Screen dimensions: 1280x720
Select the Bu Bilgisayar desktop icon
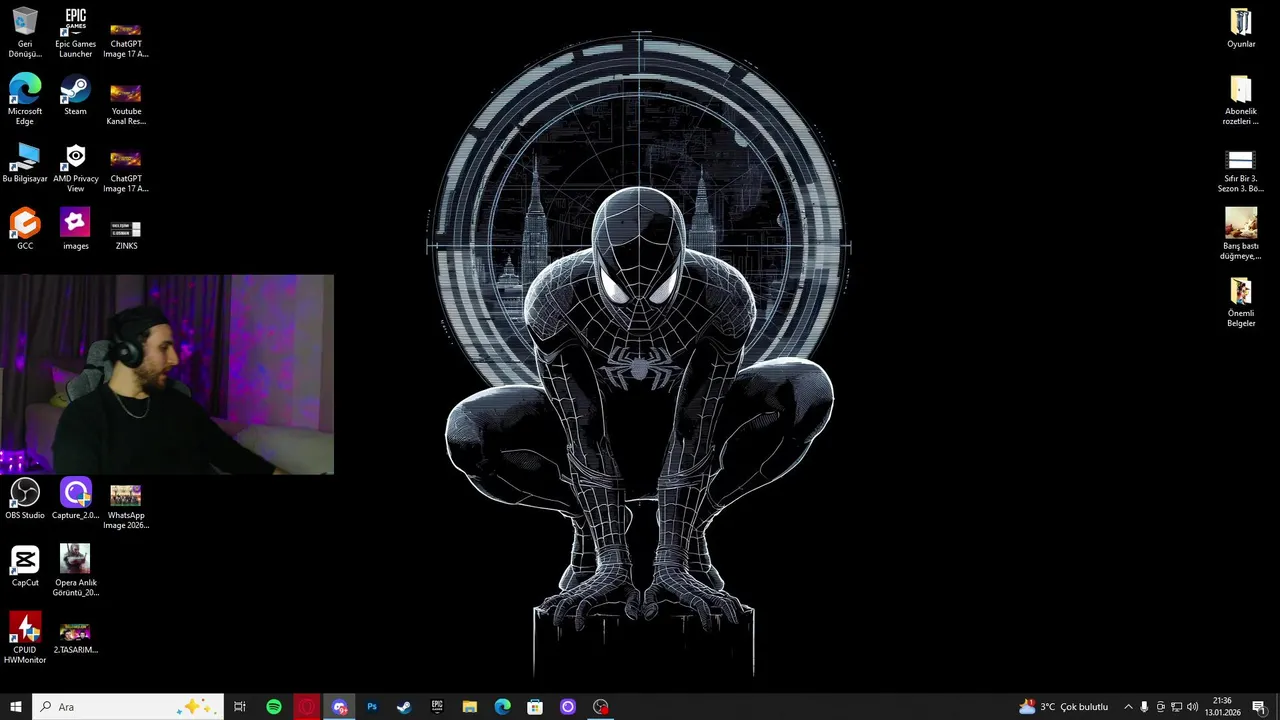coord(25,163)
